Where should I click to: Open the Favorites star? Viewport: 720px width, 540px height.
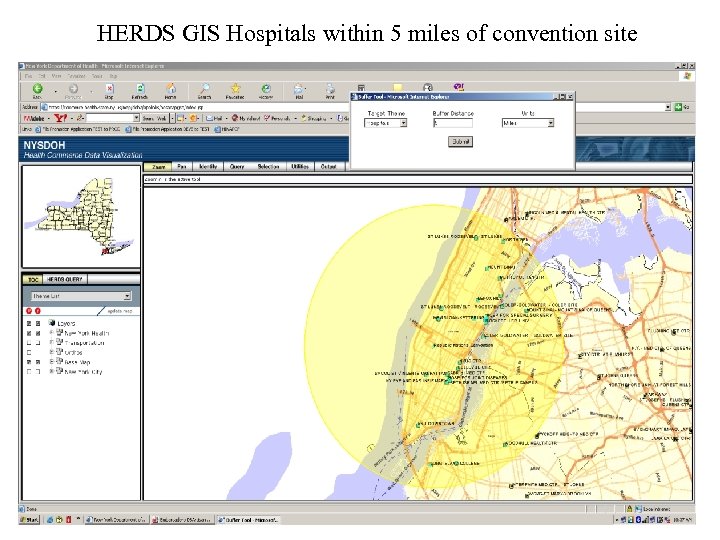[x=235, y=88]
